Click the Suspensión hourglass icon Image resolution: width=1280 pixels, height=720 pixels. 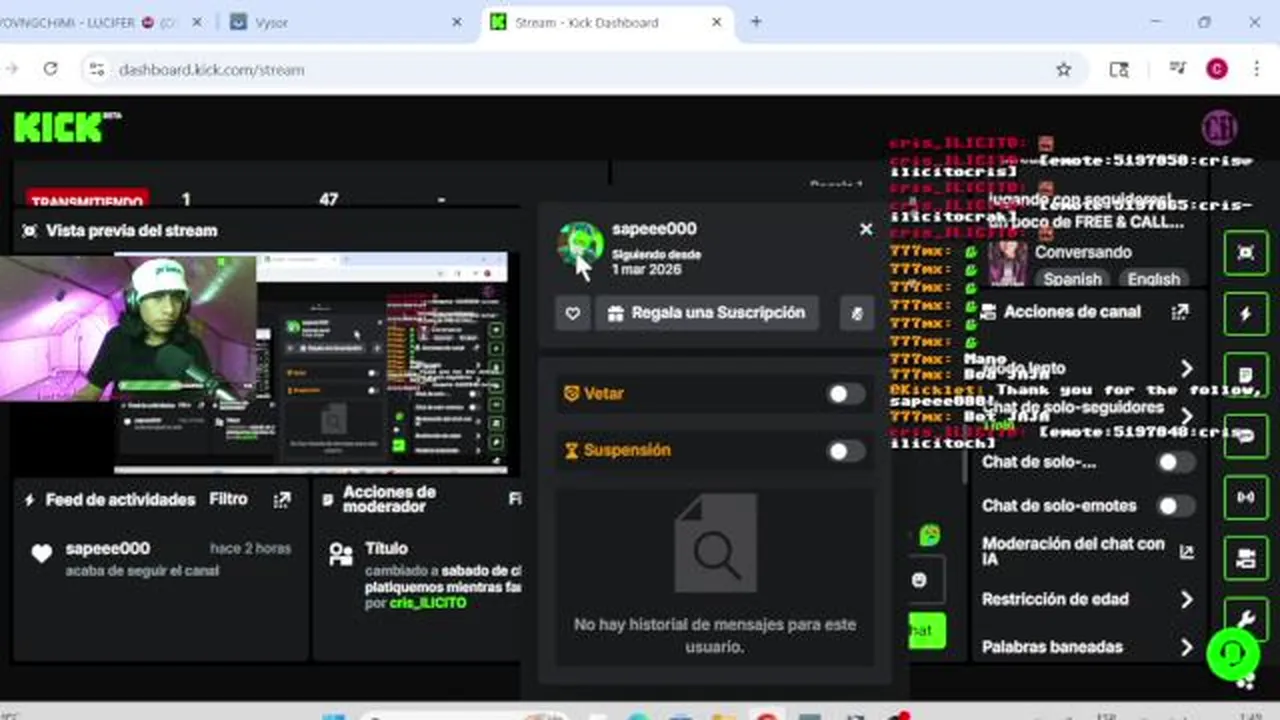[571, 451]
